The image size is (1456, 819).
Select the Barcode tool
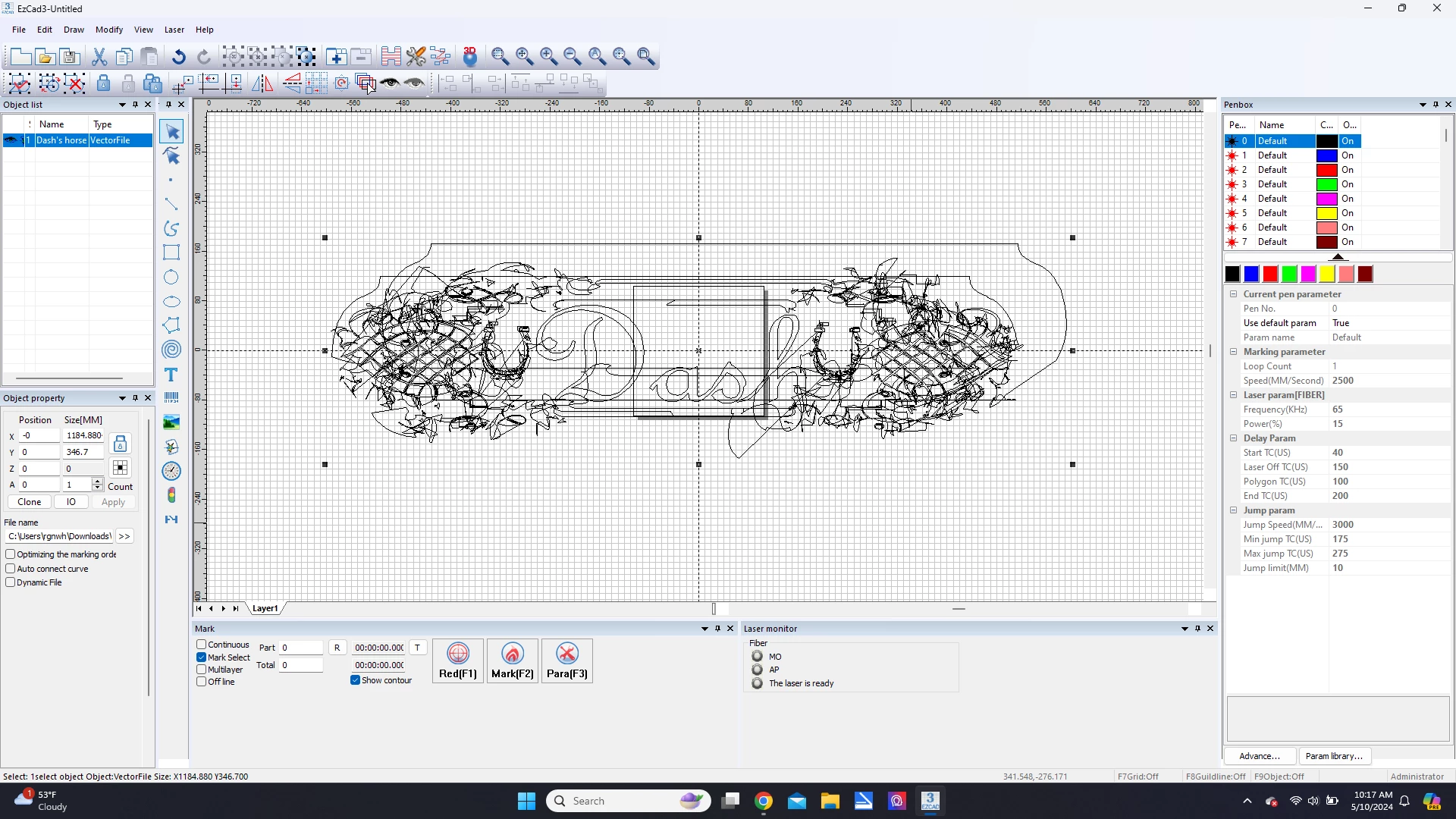[171, 397]
